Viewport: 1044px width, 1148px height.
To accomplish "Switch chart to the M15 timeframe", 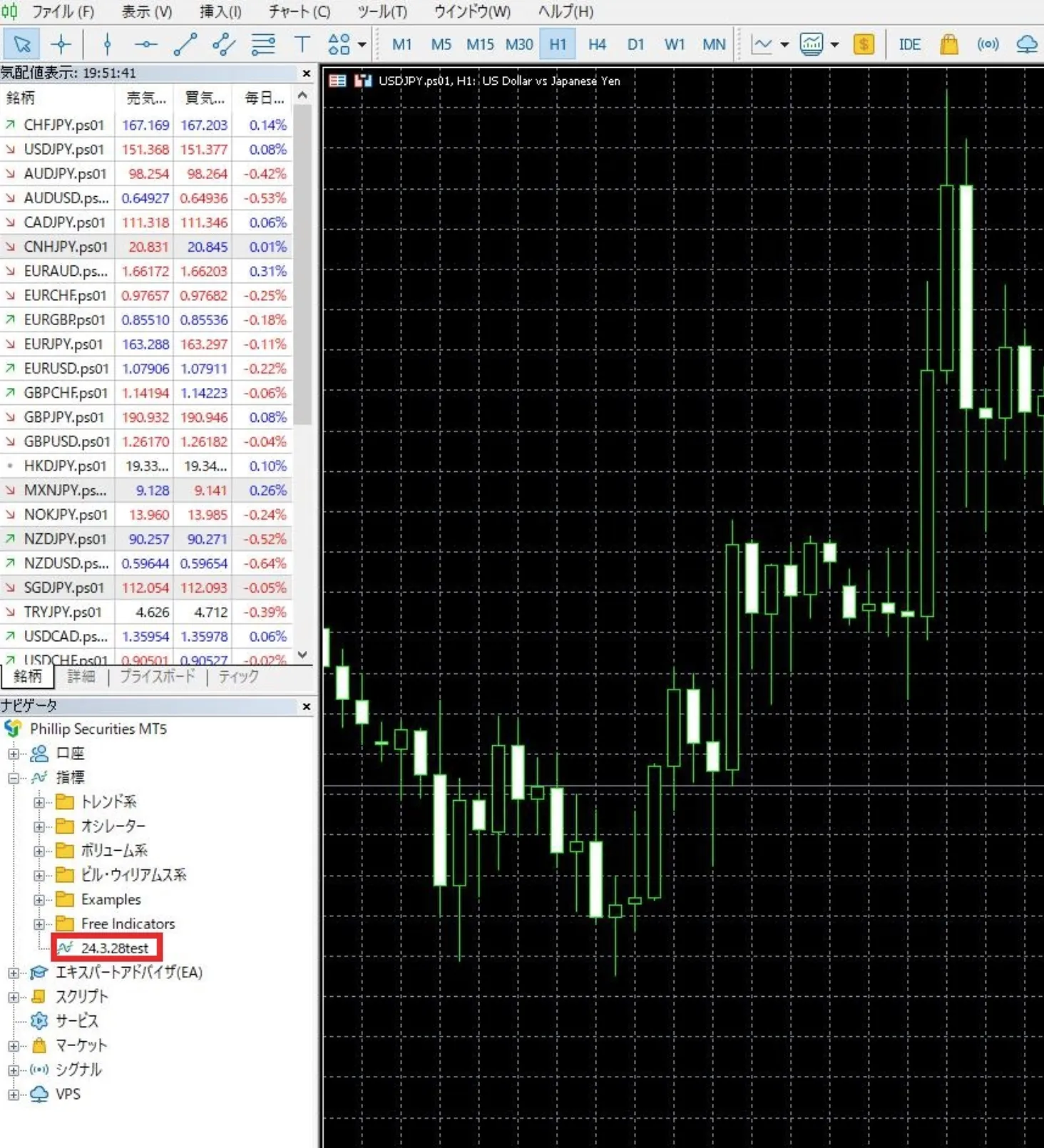I will [x=480, y=44].
